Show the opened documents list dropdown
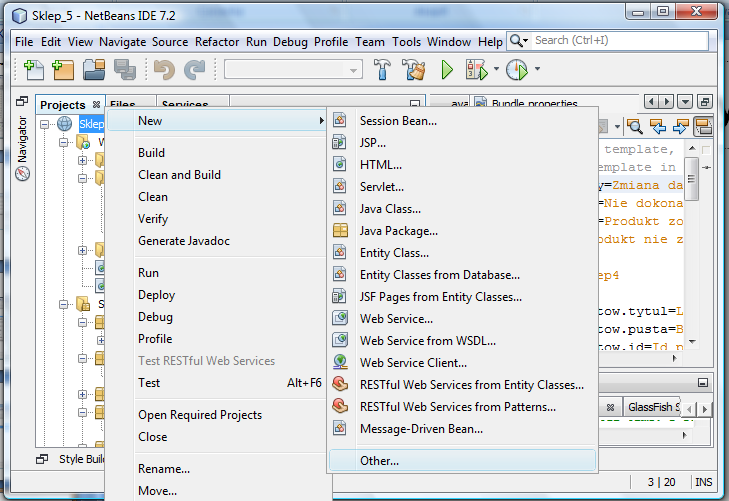729x501 pixels. tap(685, 102)
